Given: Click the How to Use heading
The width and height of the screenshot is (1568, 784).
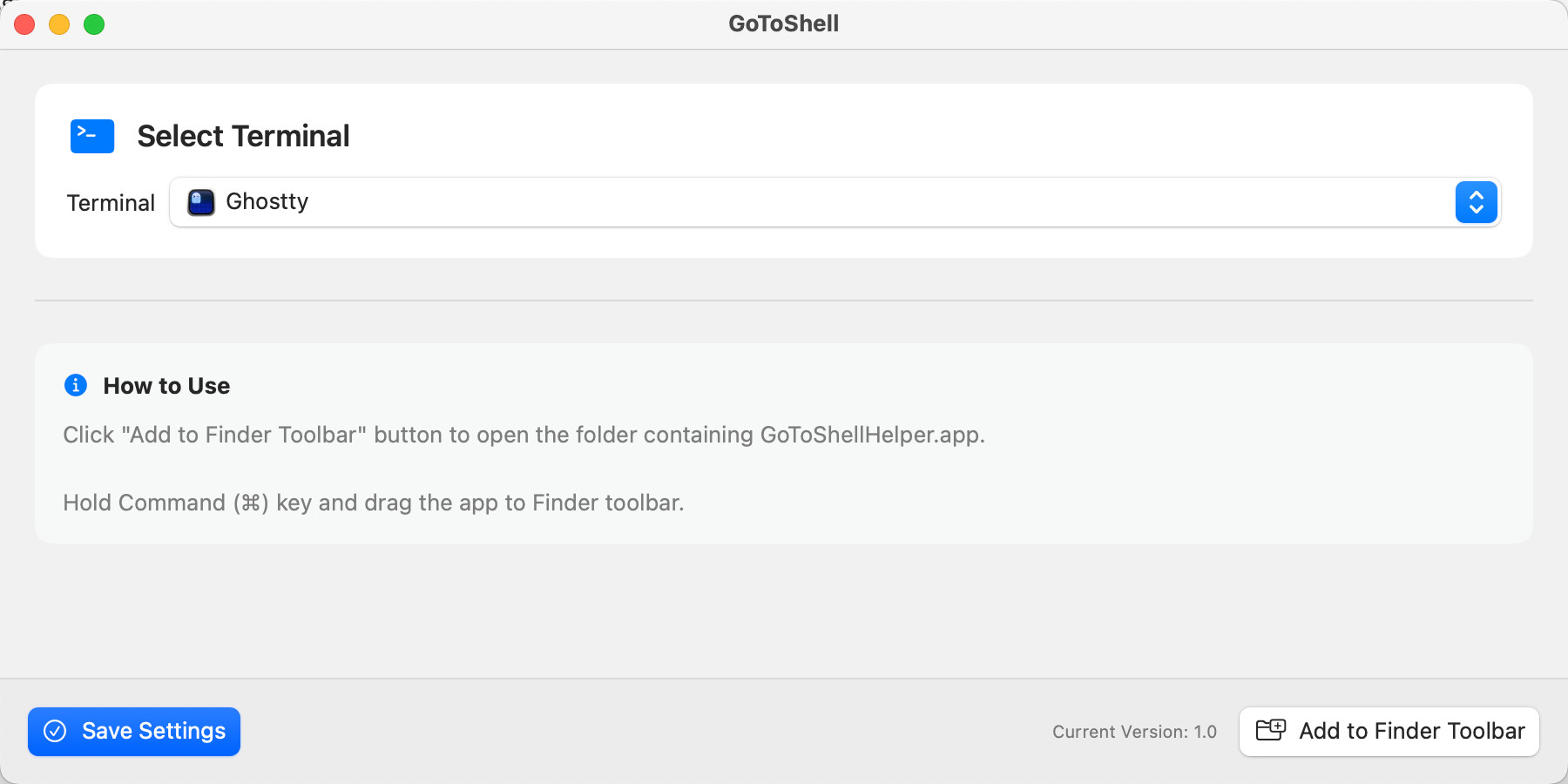Looking at the screenshot, I should (x=166, y=386).
